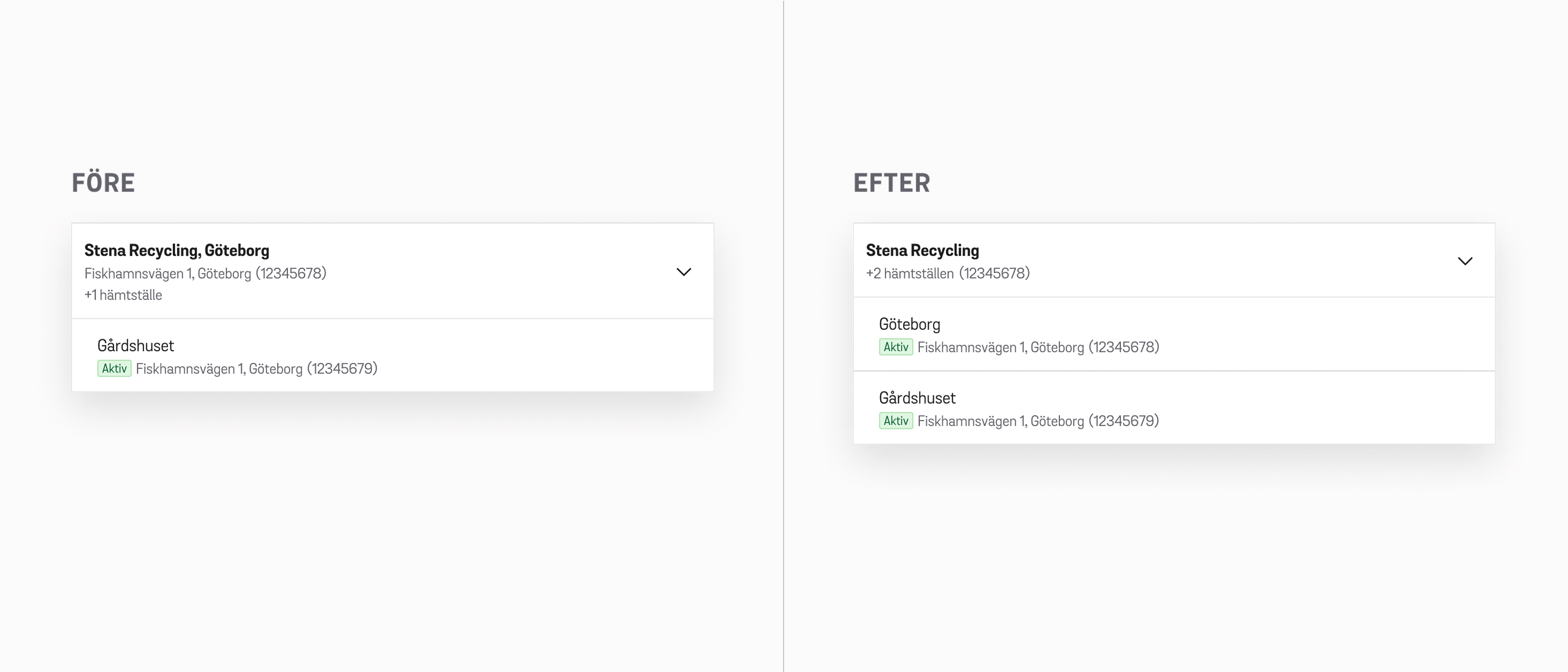This screenshot has width=1568, height=672.
Task: Click the FÖRE Gårdshuset address ending 12345679
Action: (256, 368)
